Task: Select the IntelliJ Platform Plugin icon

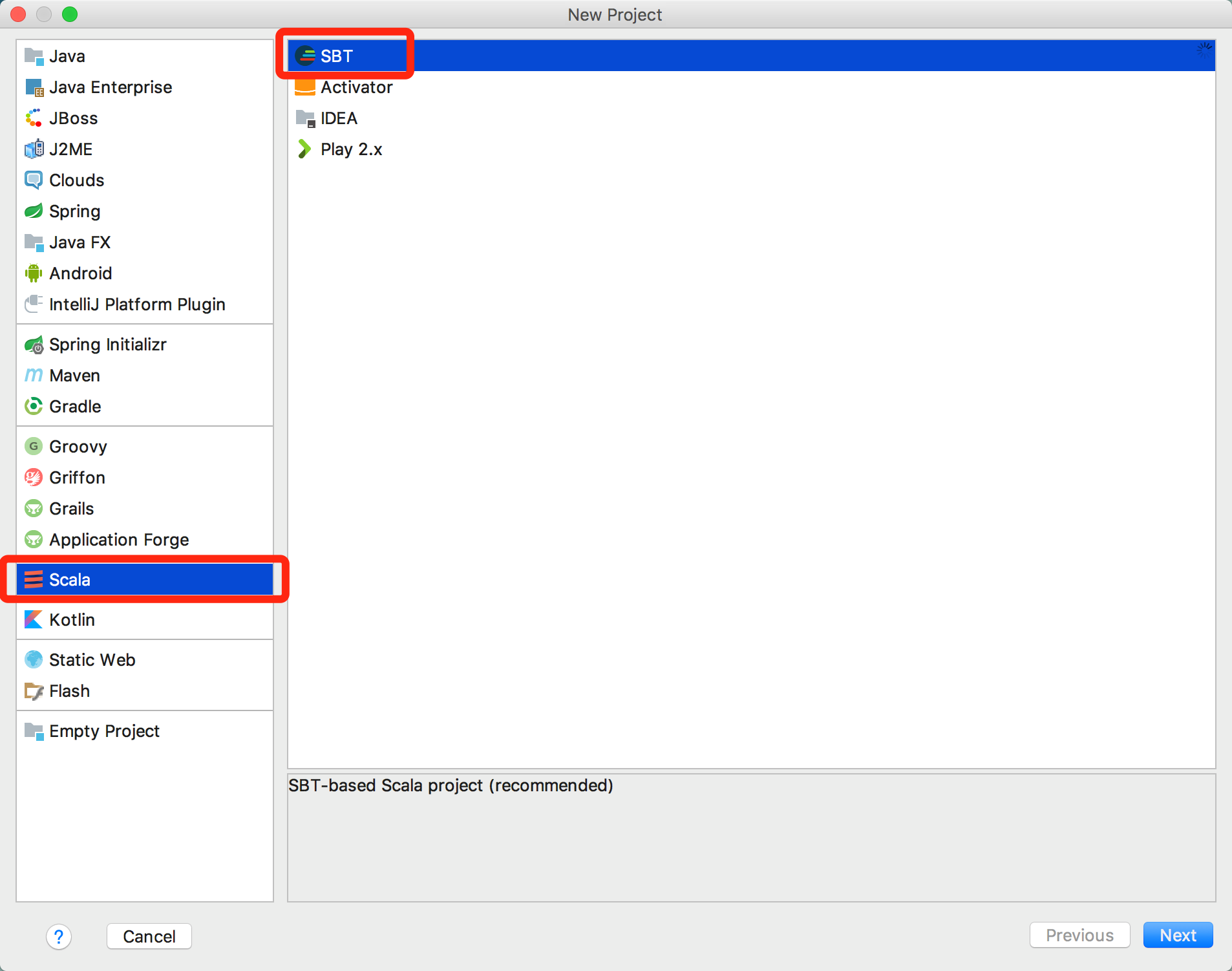Action: point(34,304)
